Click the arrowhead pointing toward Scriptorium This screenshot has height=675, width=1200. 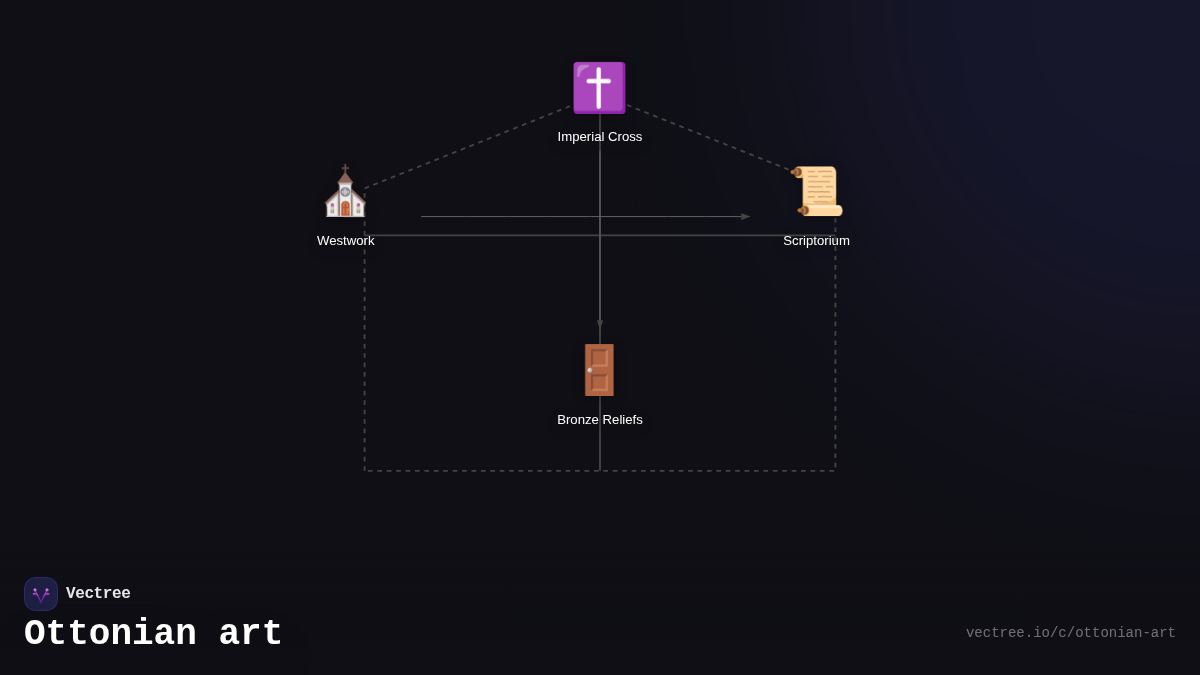tap(745, 217)
